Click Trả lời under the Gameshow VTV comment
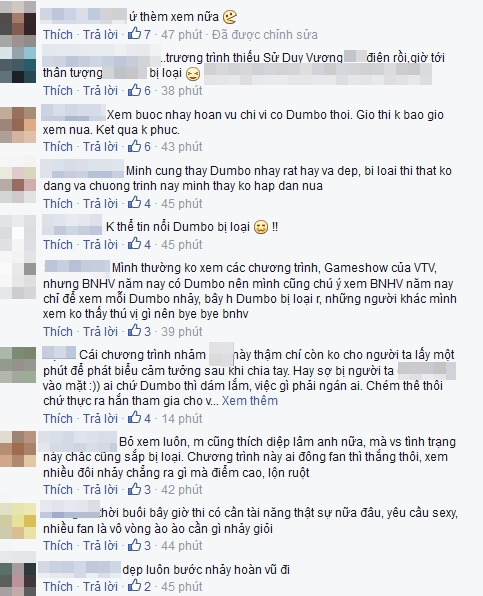The height and width of the screenshot is (596, 483). 100,331
